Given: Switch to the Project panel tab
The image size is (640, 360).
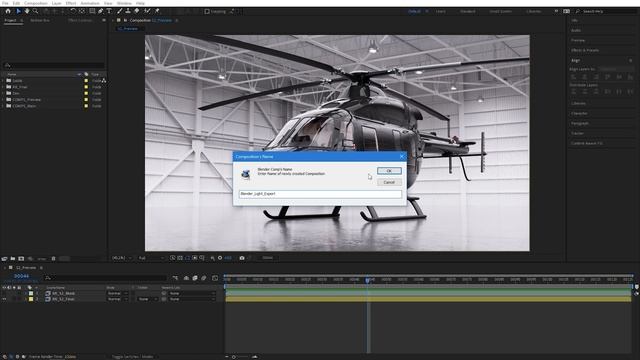Looking at the screenshot, I should [x=11, y=20].
